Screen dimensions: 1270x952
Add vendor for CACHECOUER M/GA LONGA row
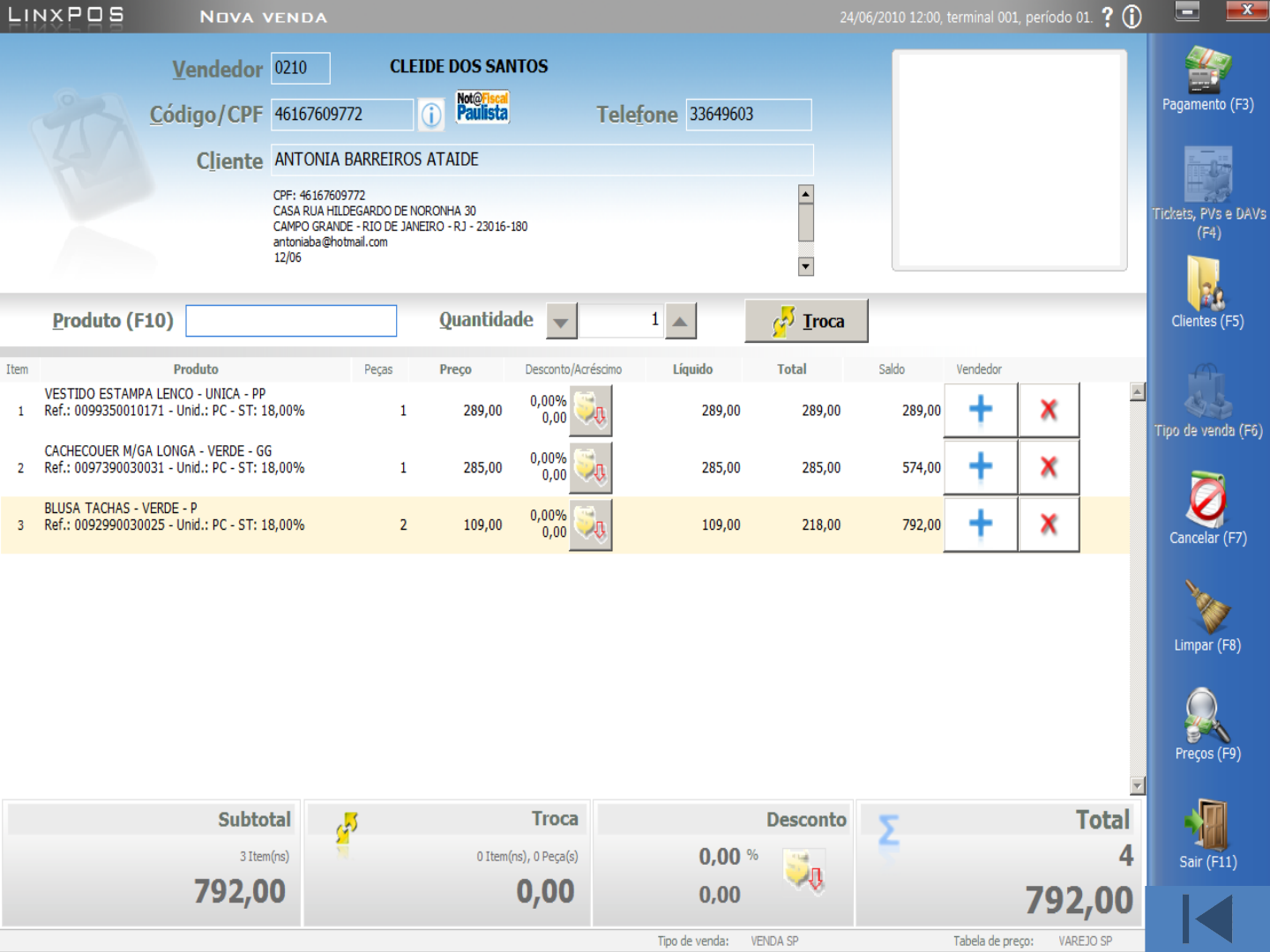pyautogui.click(x=981, y=467)
